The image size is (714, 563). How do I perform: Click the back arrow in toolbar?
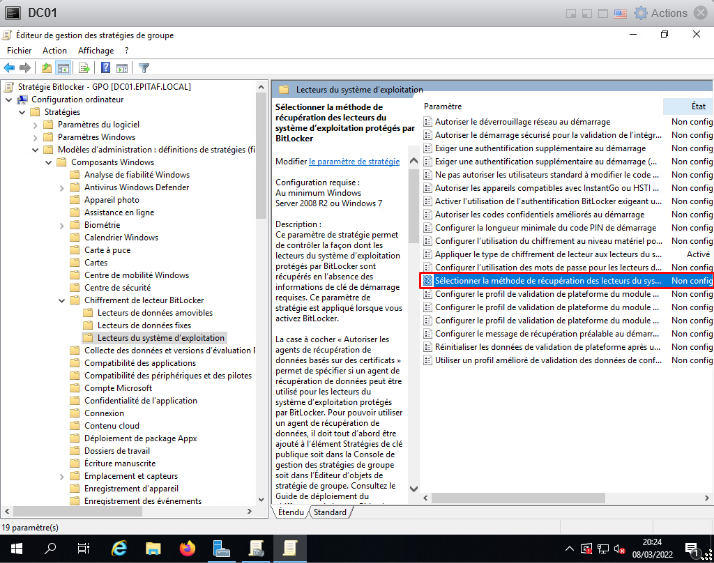tap(9, 68)
